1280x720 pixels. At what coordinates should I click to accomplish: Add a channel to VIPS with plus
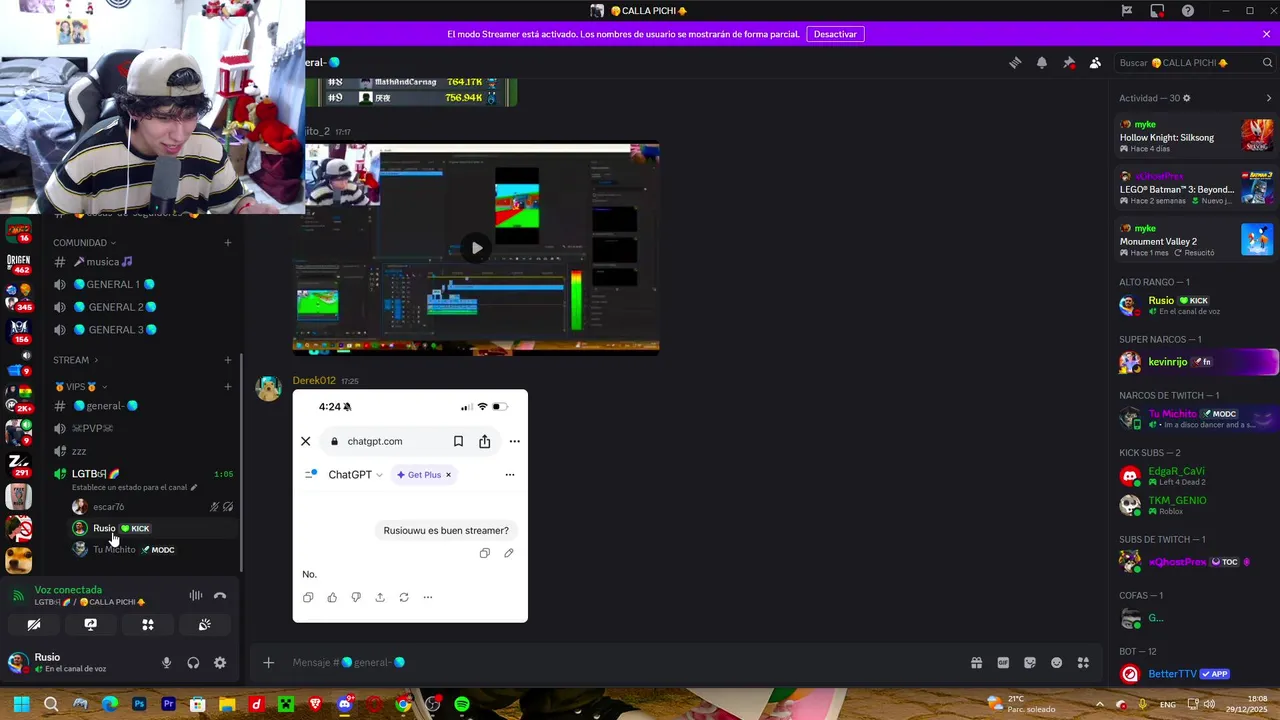pos(228,387)
